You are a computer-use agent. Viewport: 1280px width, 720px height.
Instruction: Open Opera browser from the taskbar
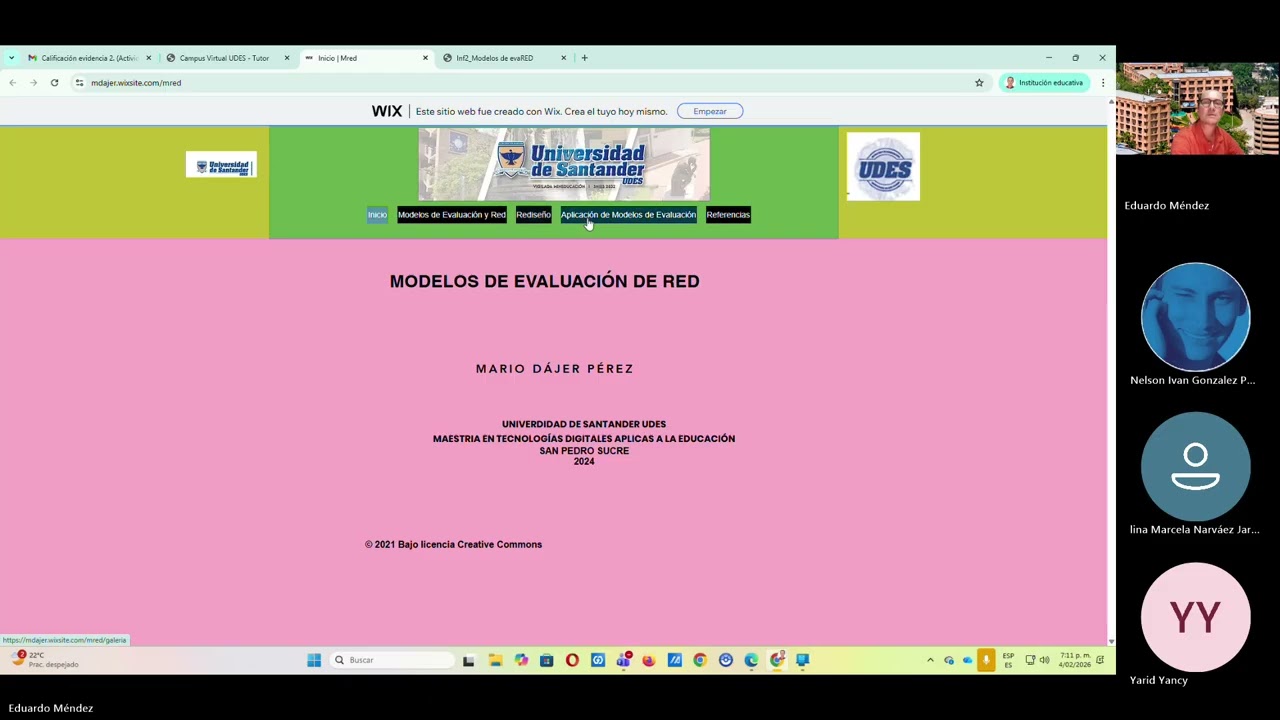pyautogui.click(x=572, y=660)
